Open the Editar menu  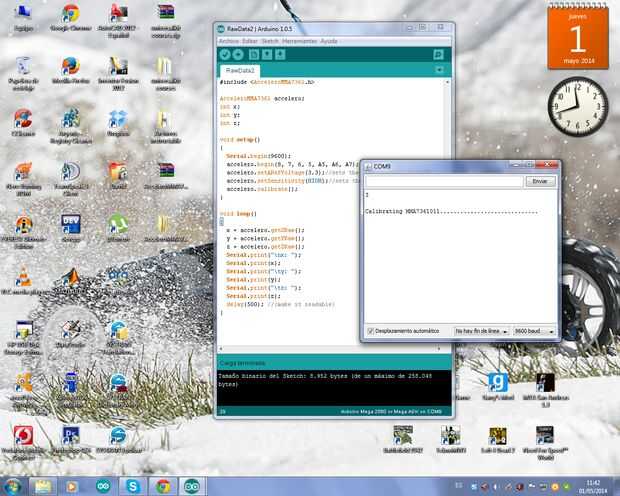point(250,41)
